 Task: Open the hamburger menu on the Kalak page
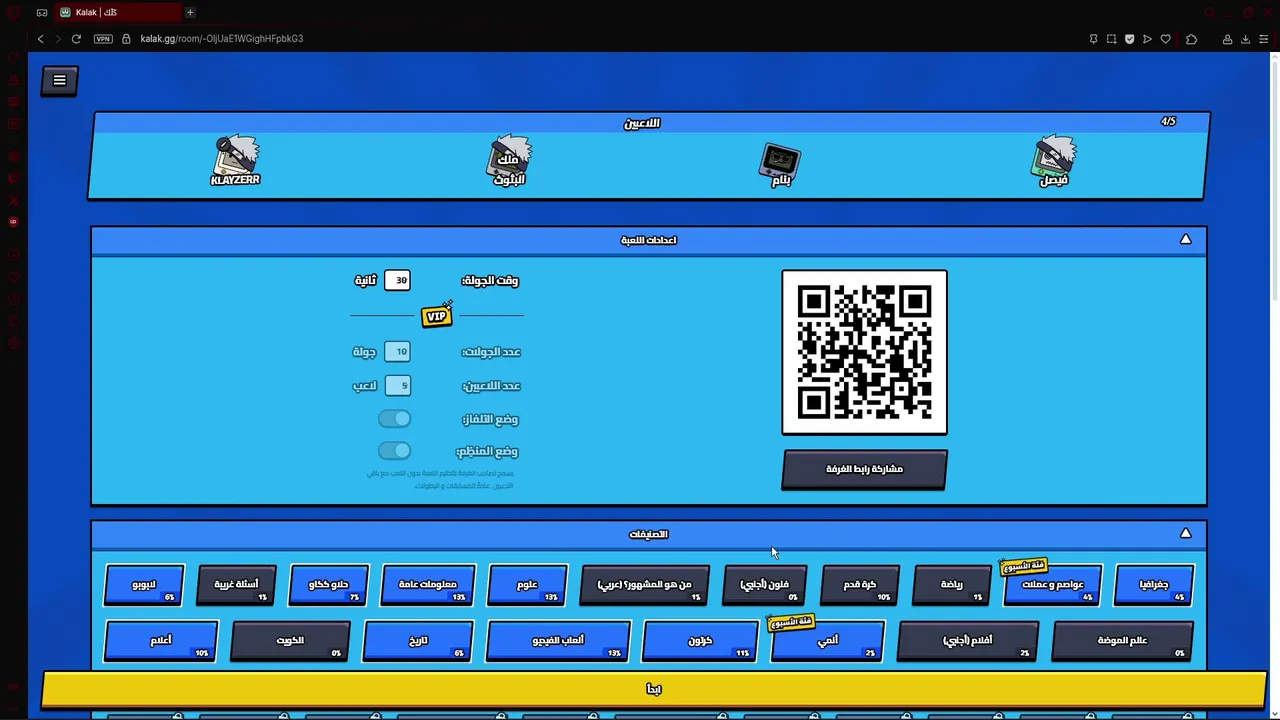[59, 80]
